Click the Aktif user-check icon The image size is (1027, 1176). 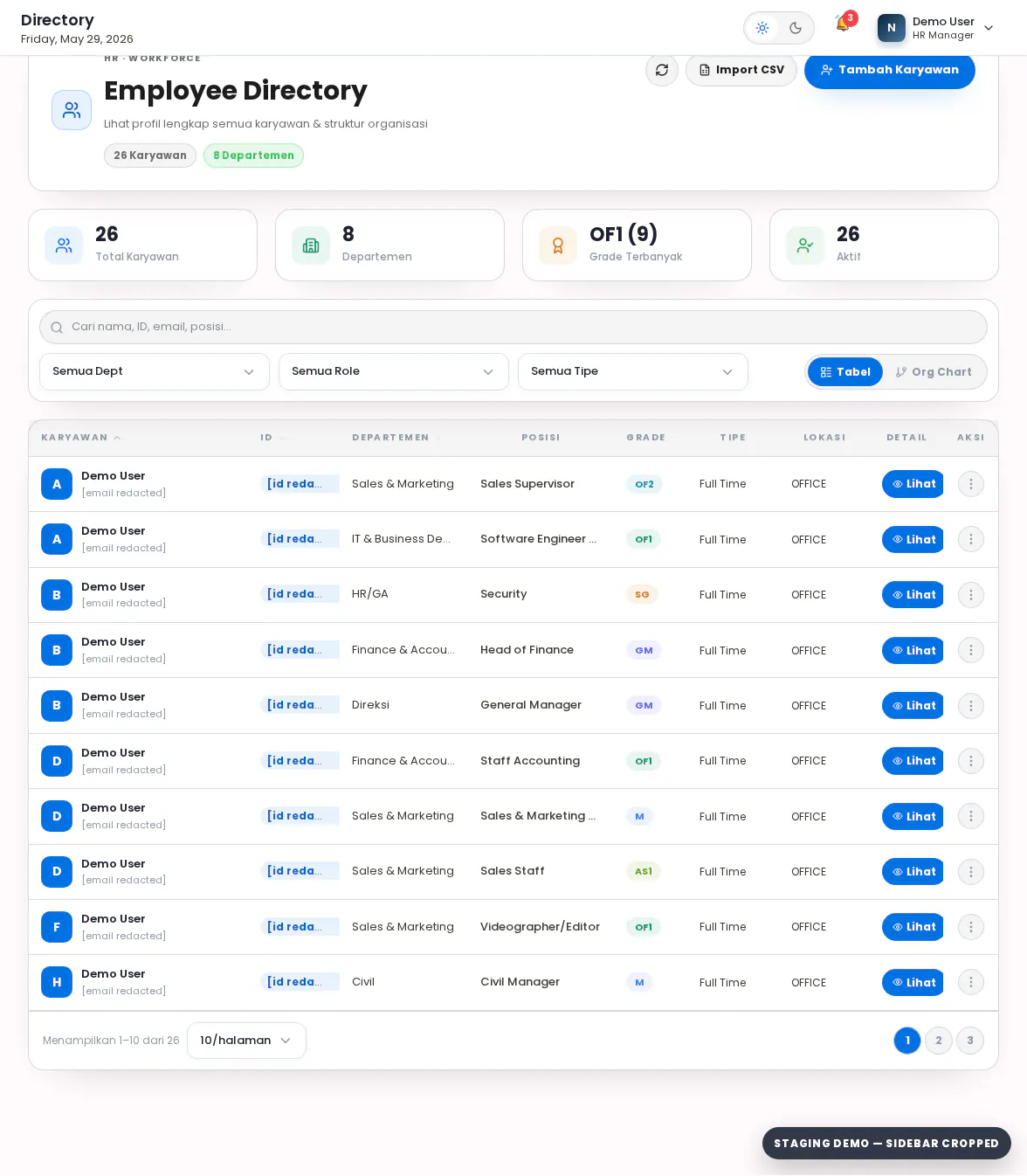coord(805,246)
